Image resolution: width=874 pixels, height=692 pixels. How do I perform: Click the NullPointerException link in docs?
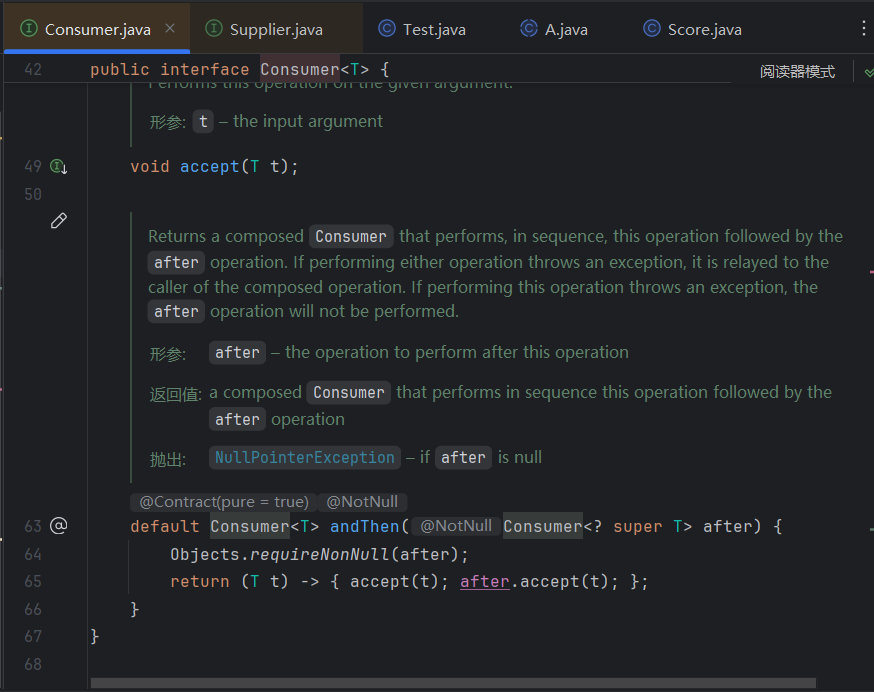pyautogui.click(x=305, y=457)
